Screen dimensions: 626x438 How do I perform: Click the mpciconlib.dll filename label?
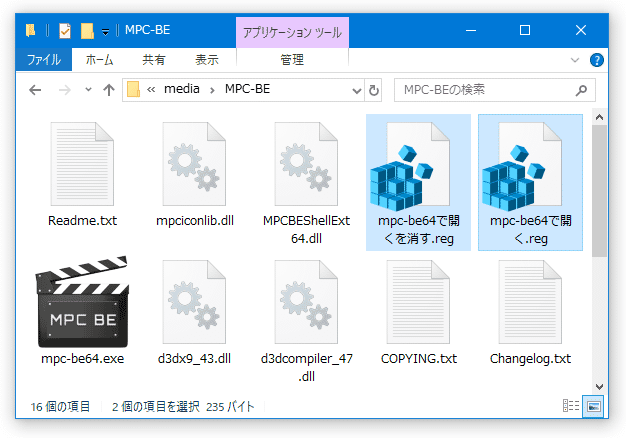click(194, 221)
